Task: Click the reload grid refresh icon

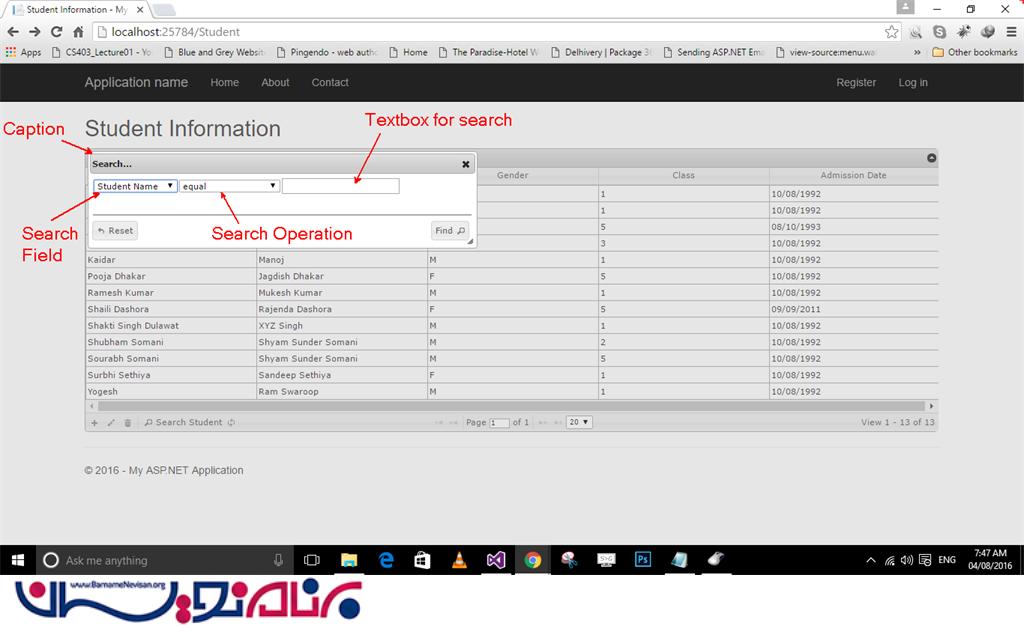Action: (x=231, y=423)
